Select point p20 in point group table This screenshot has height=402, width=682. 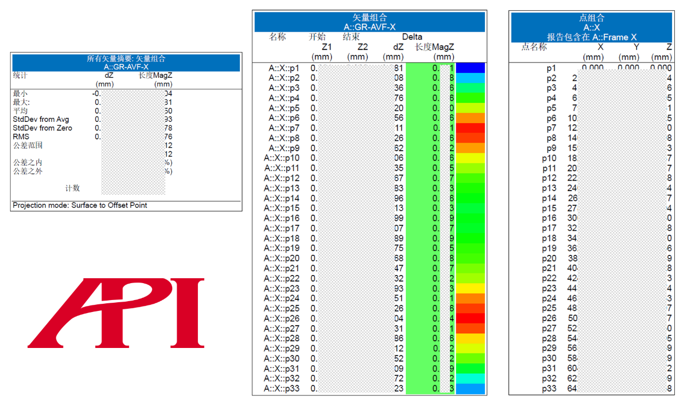[x=592, y=258]
